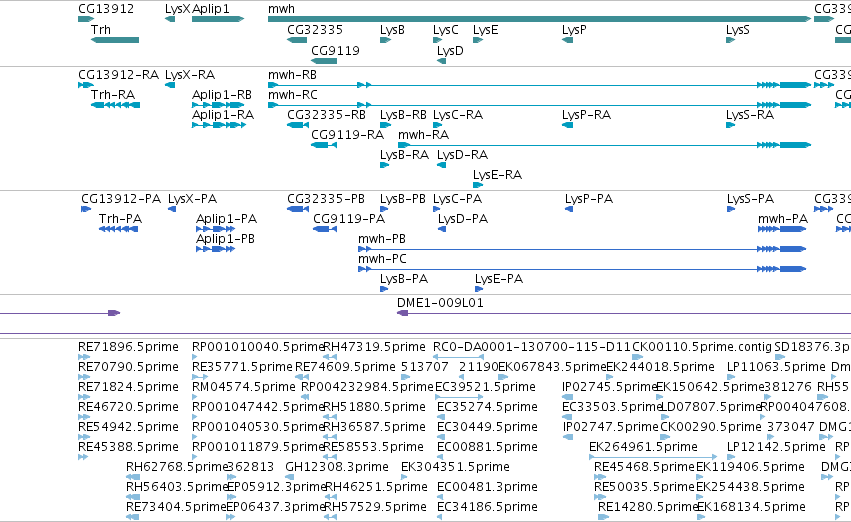Select the CG32335 gene label
The width and height of the screenshot is (851, 522).
tap(315, 30)
